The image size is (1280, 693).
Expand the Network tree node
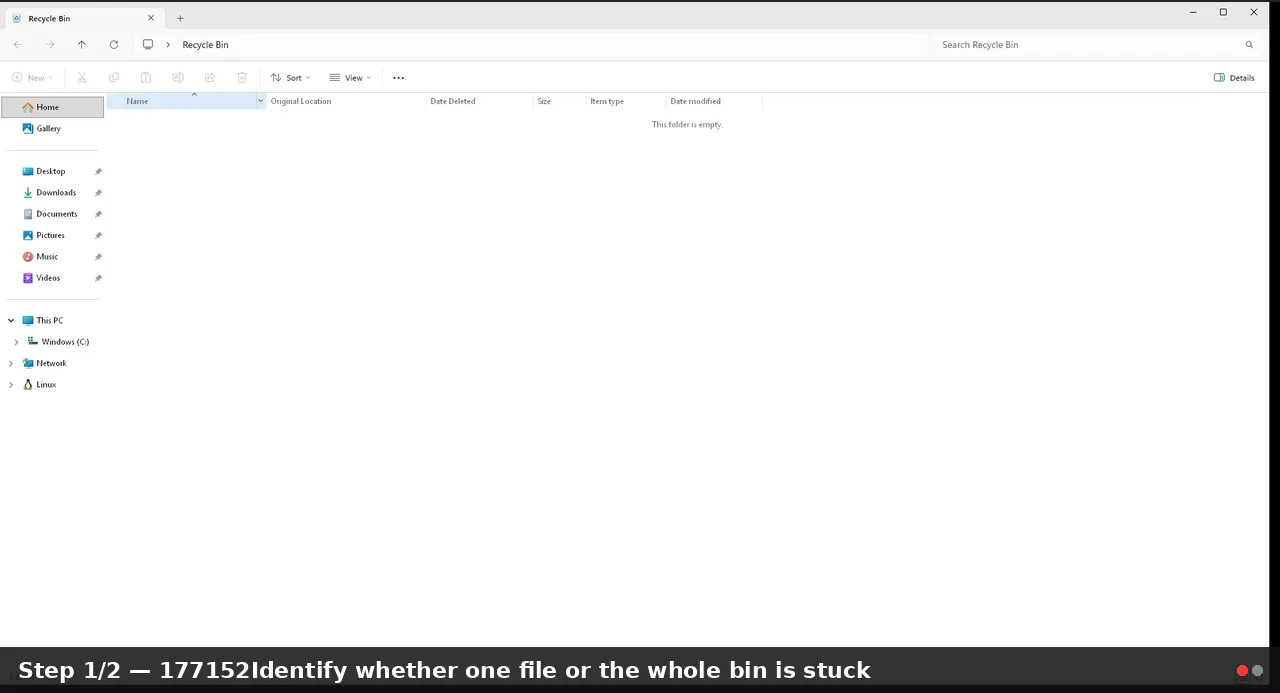pos(11,363)
